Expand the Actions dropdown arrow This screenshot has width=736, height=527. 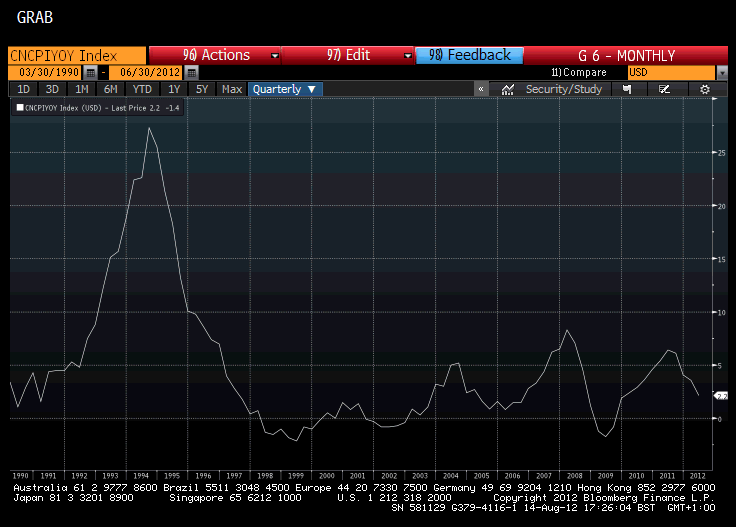[x=275, y=56]
